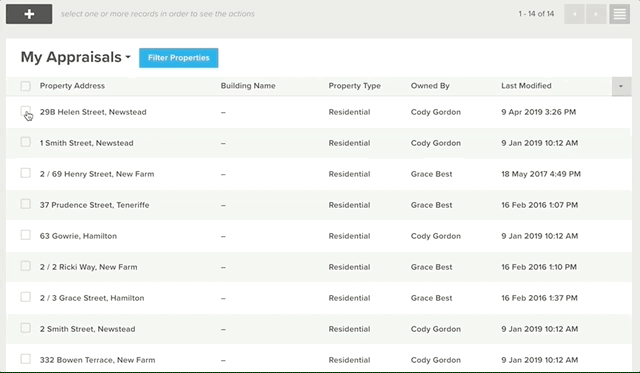This screenshot has width=640, height=373.
Task: Click the plus add record button
Action: pyautogui.click(x=29, y=14)
